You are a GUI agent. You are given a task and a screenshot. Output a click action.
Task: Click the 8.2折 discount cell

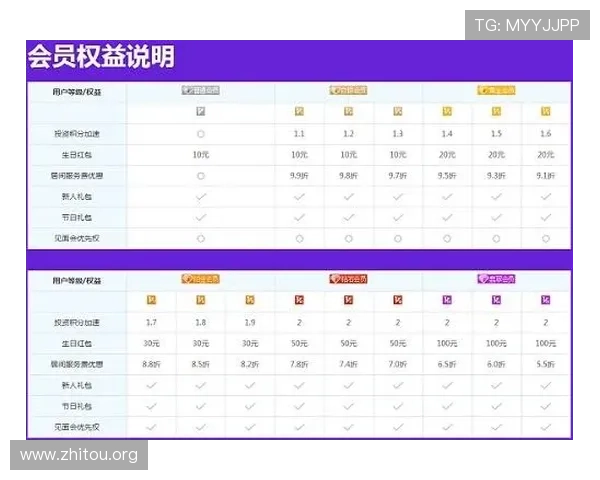tap(250, 364)
